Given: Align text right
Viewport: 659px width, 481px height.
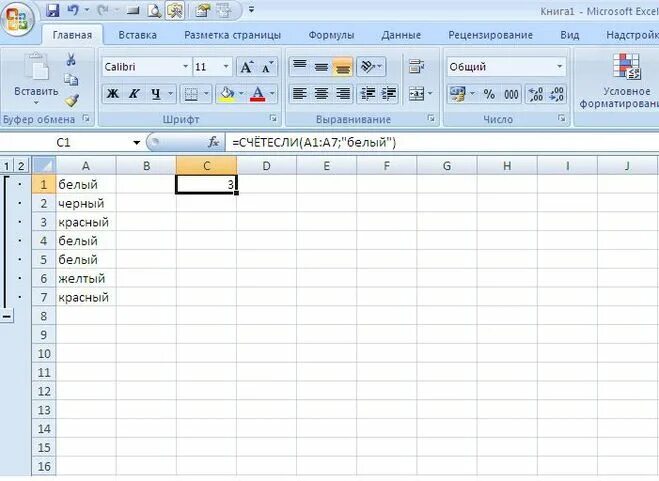Looking at the screenshot, I should [x=343, y=93].
